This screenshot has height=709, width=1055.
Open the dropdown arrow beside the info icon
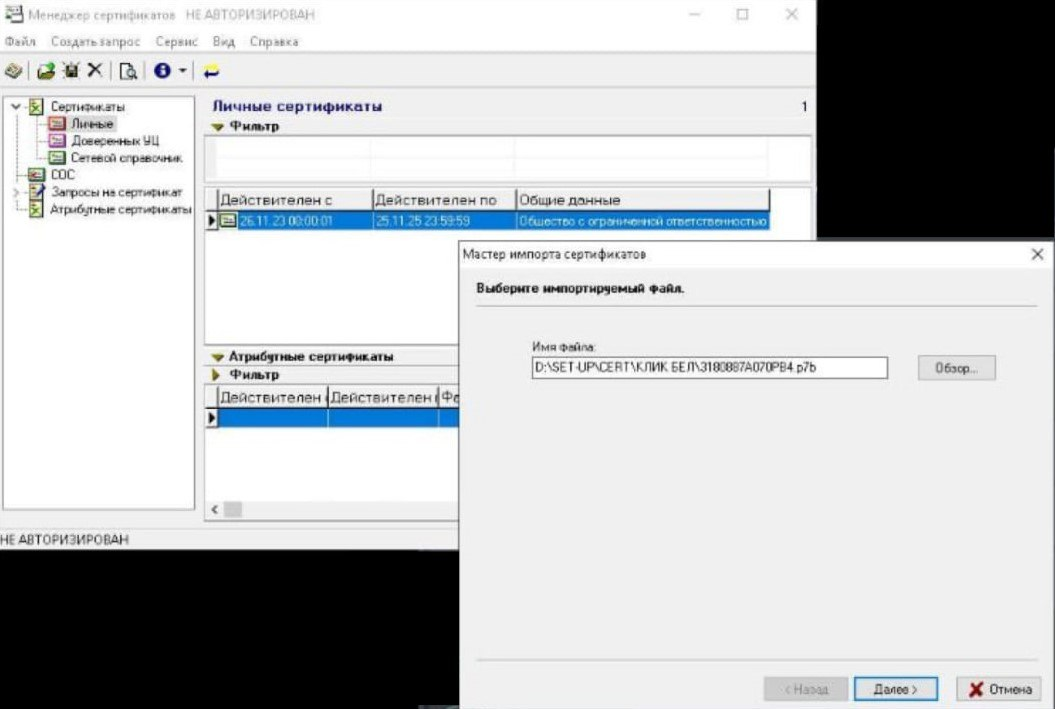pos(182,71)
